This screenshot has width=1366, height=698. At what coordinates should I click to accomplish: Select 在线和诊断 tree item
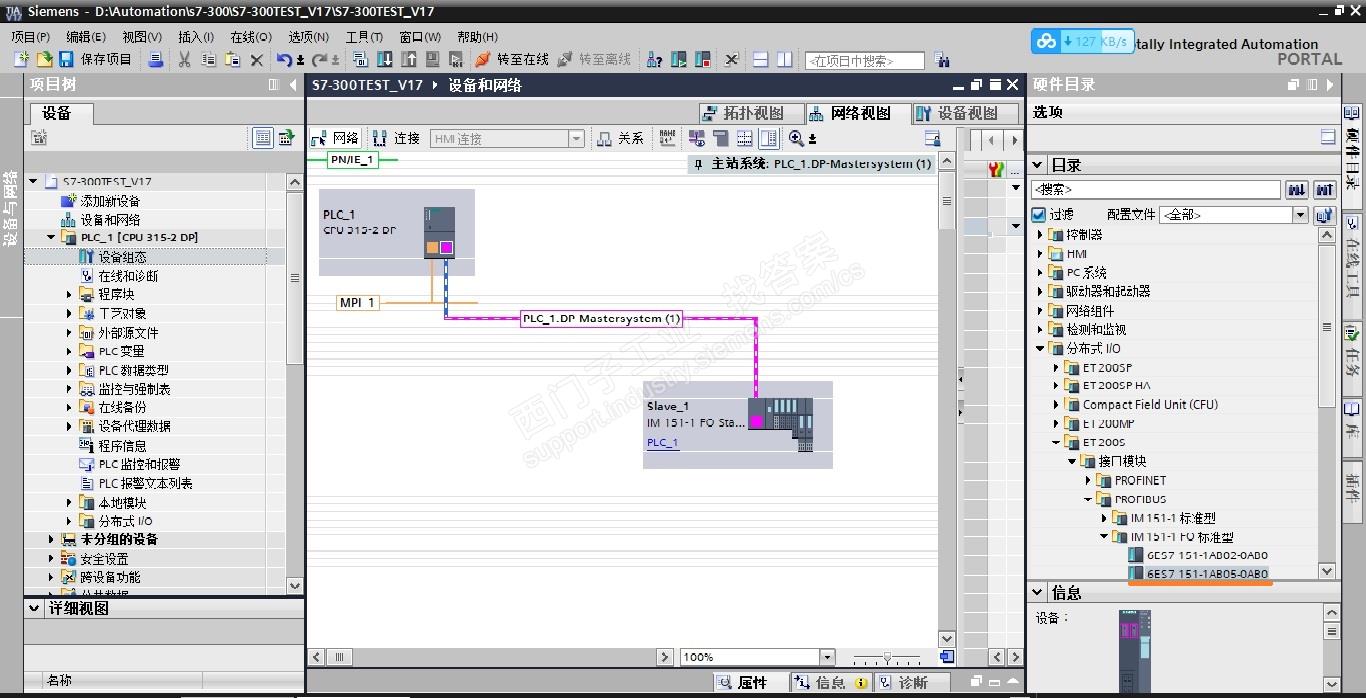128,276
